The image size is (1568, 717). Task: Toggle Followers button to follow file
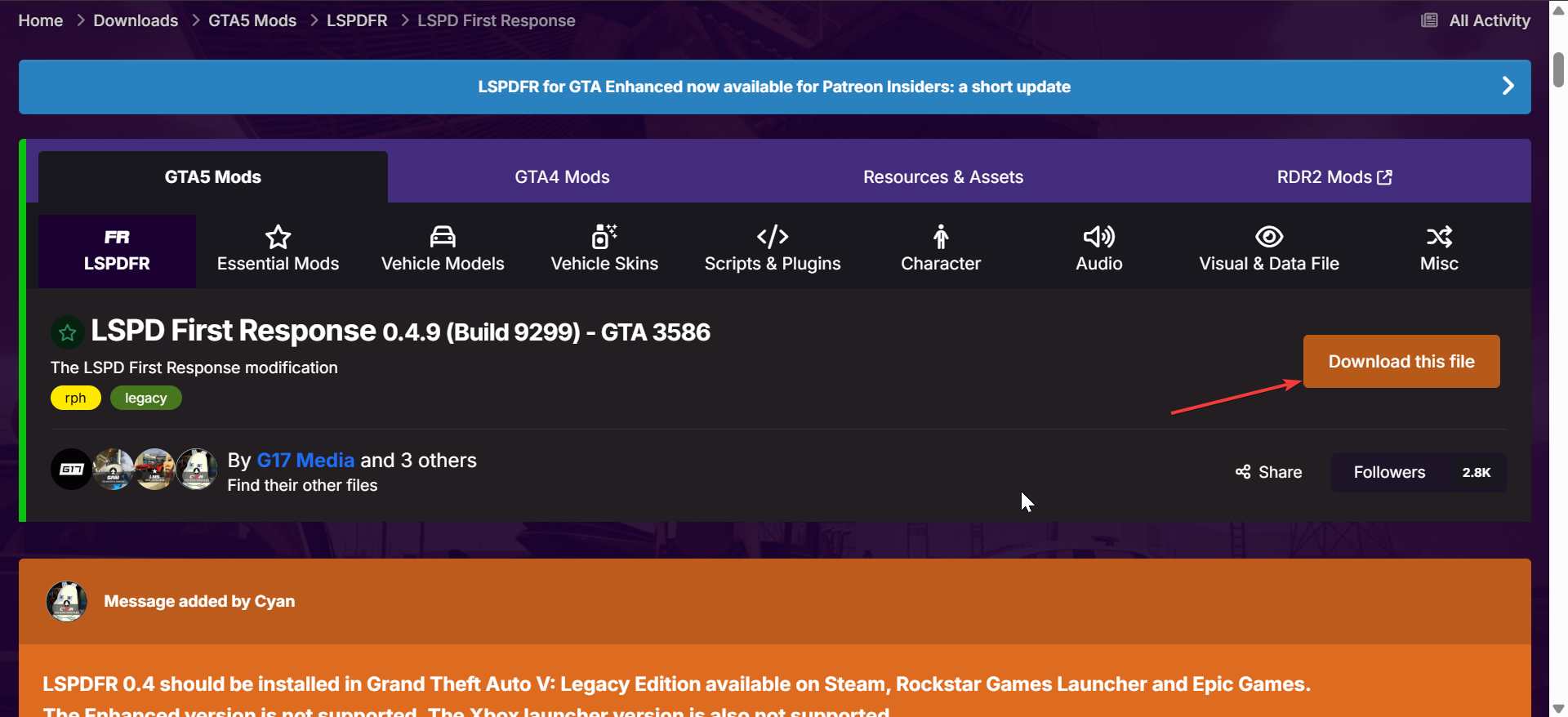tap(1389, 472)
